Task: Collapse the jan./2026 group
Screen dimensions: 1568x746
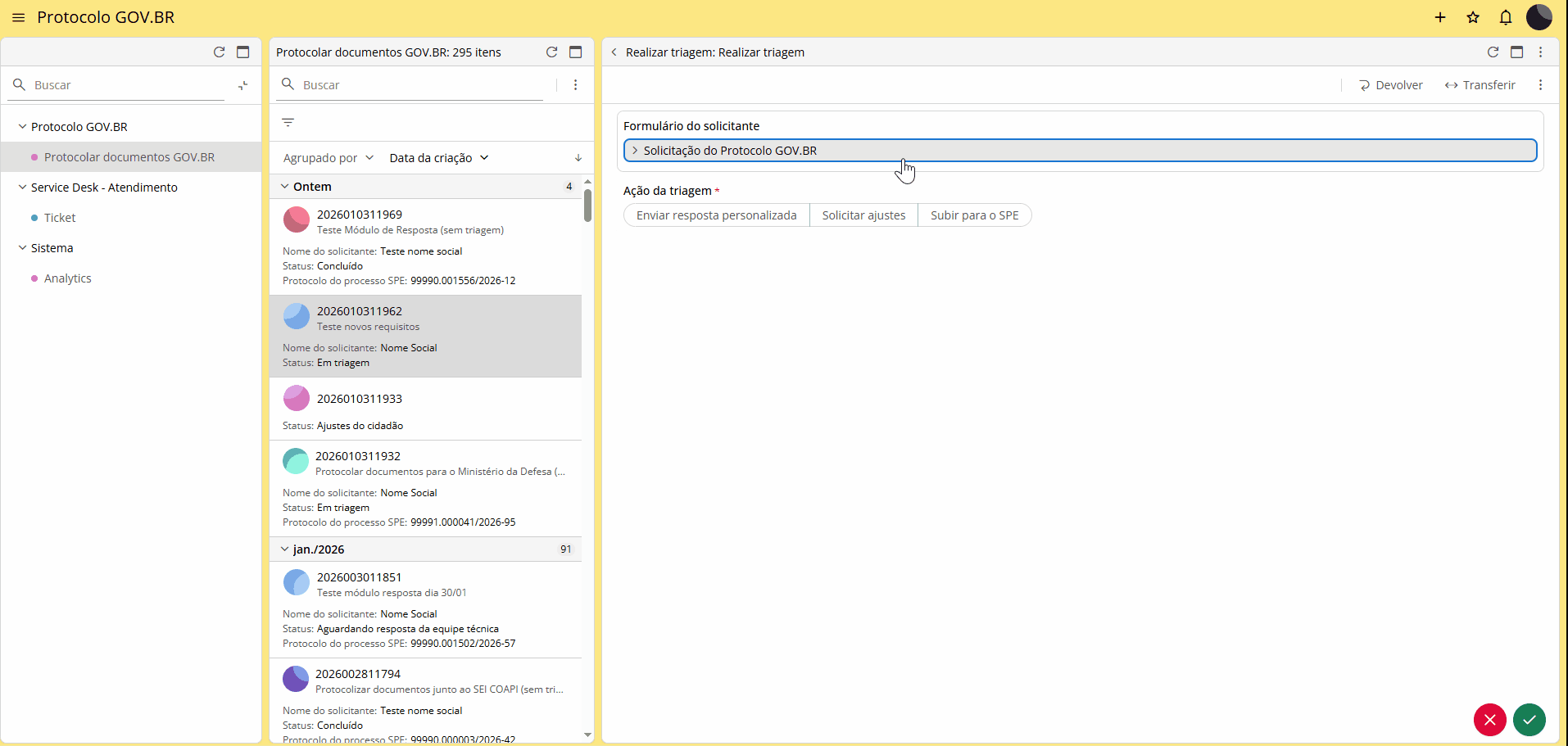Action: click(284, 549)
